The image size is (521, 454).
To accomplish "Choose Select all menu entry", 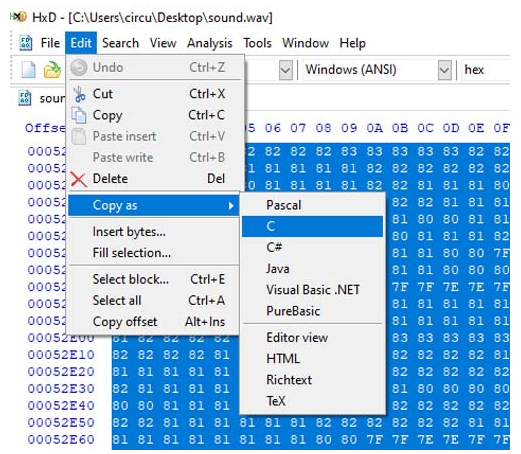I will [154, 301].
